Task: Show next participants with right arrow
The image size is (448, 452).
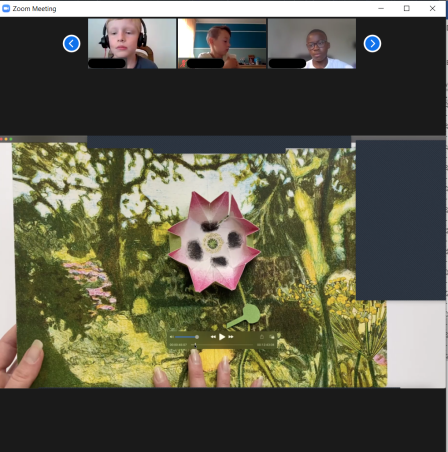Action: click(372, 43)
